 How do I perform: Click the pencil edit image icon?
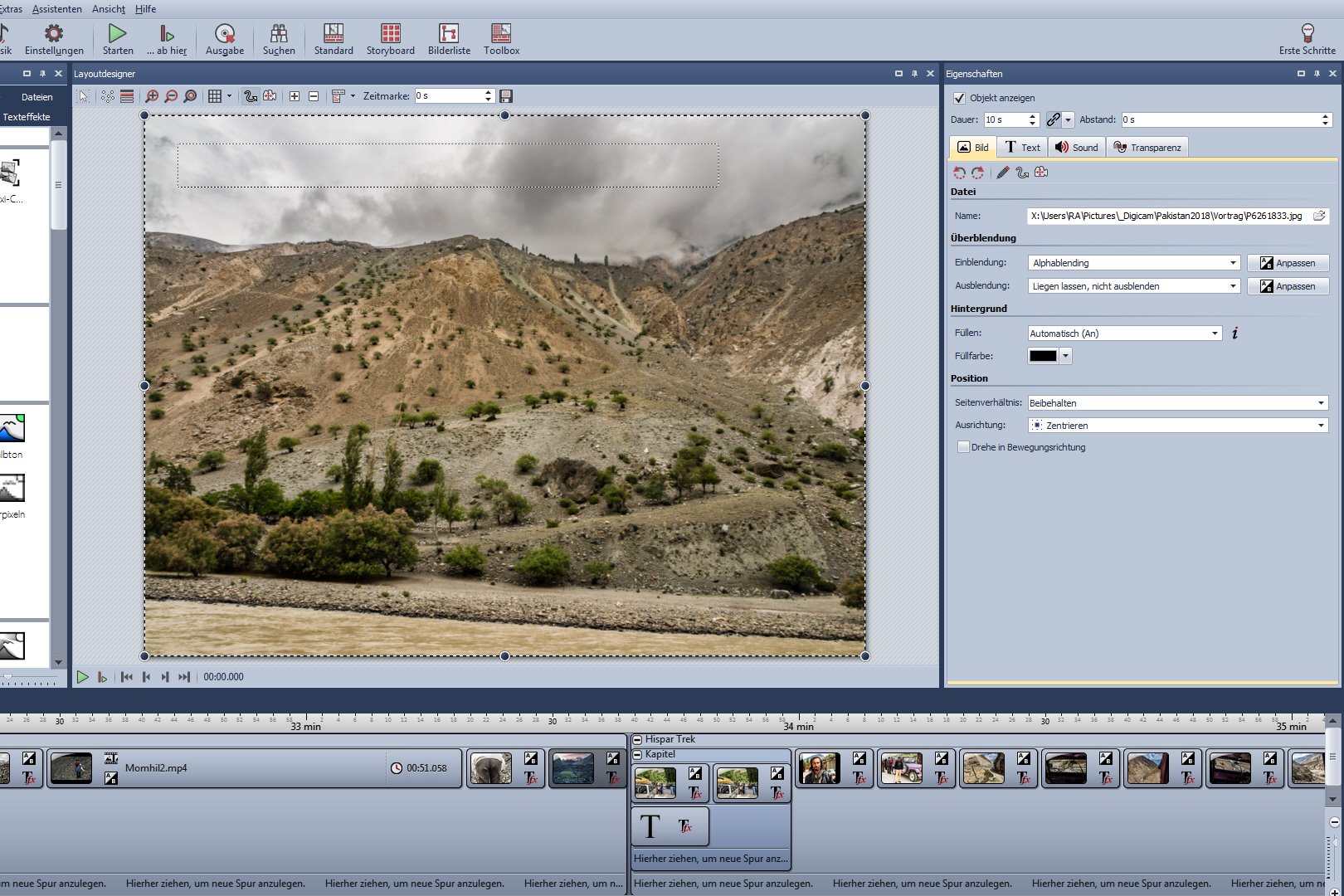point(1003,173)
